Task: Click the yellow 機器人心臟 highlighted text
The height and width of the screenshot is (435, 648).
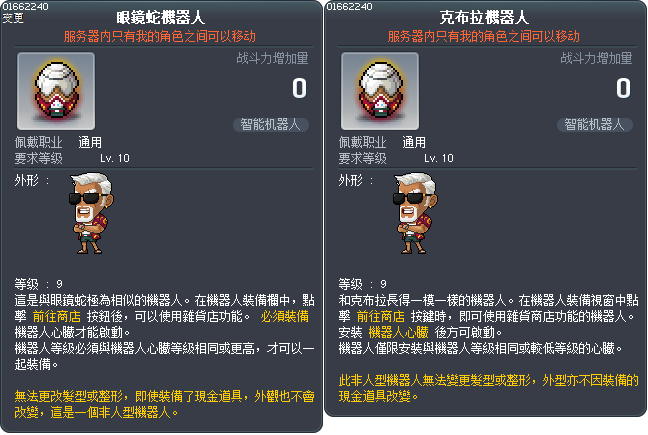Action: pos(398,332)
